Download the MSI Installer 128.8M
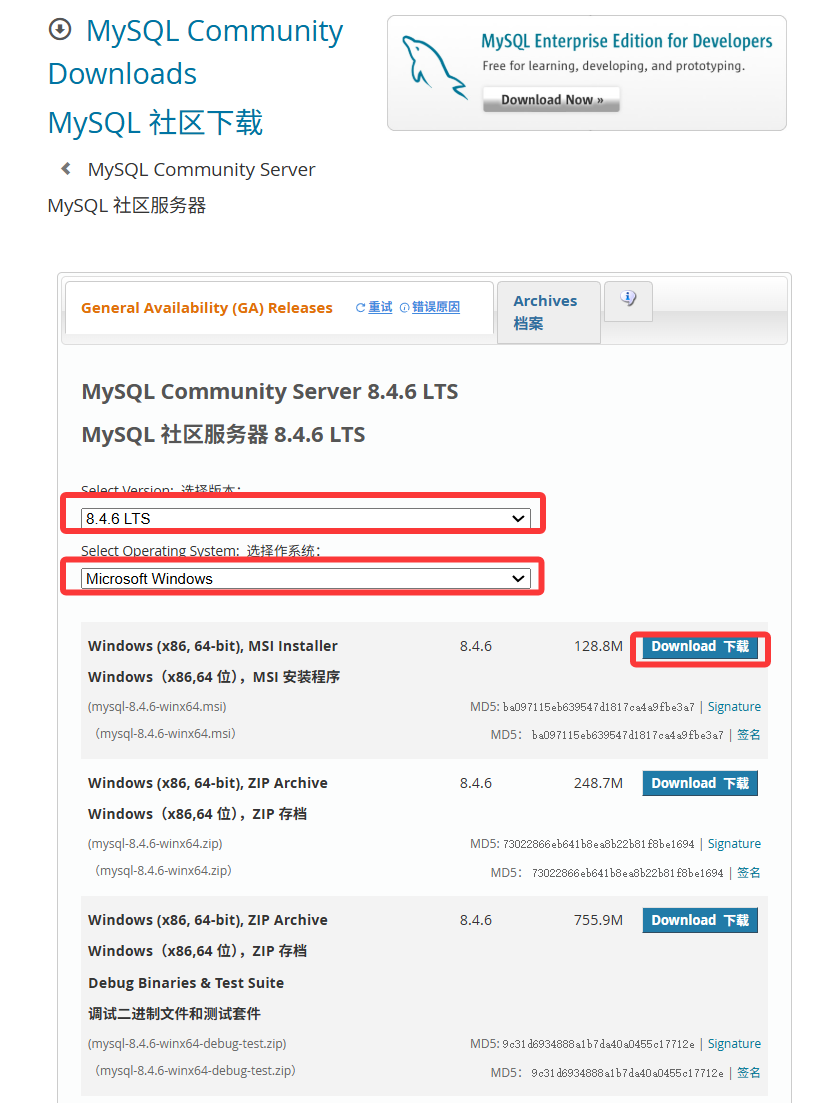Image resolution: width=819 pixels, height=1103 pixels. click(x=700, y=646)
